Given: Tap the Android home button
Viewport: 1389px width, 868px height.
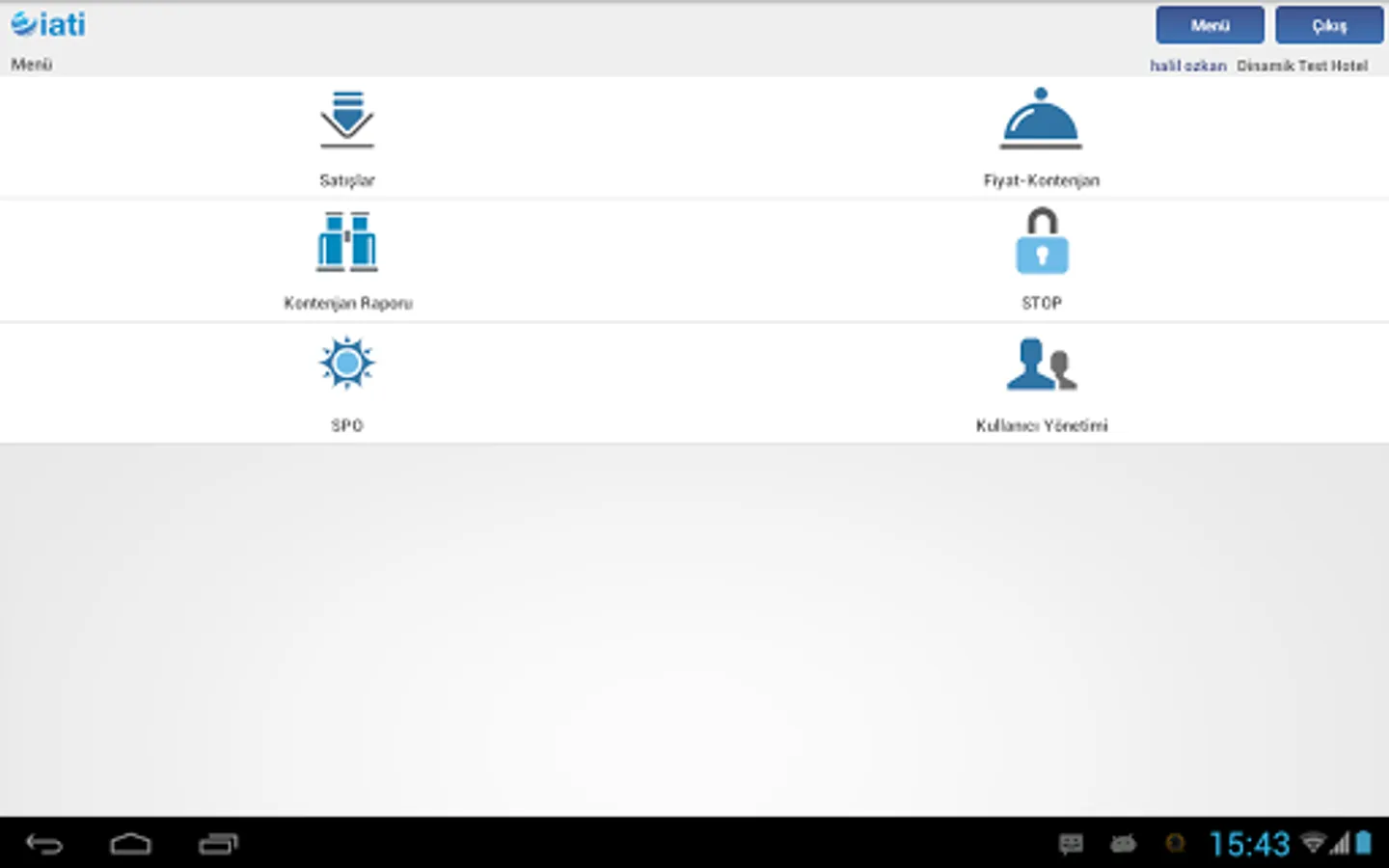Looking at the screenshot, I should pyautogui.click(x=130, y=845).
